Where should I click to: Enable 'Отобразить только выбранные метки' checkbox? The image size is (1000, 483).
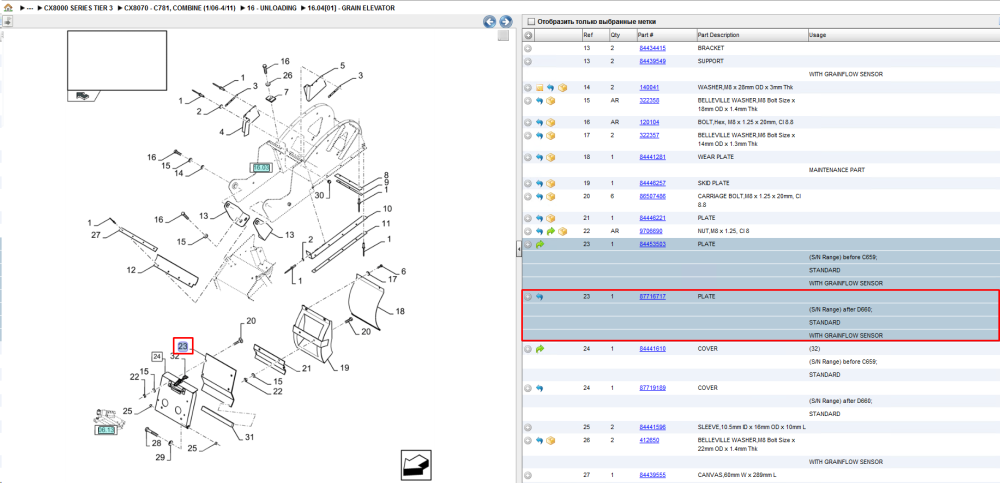[x=531, y=22]
